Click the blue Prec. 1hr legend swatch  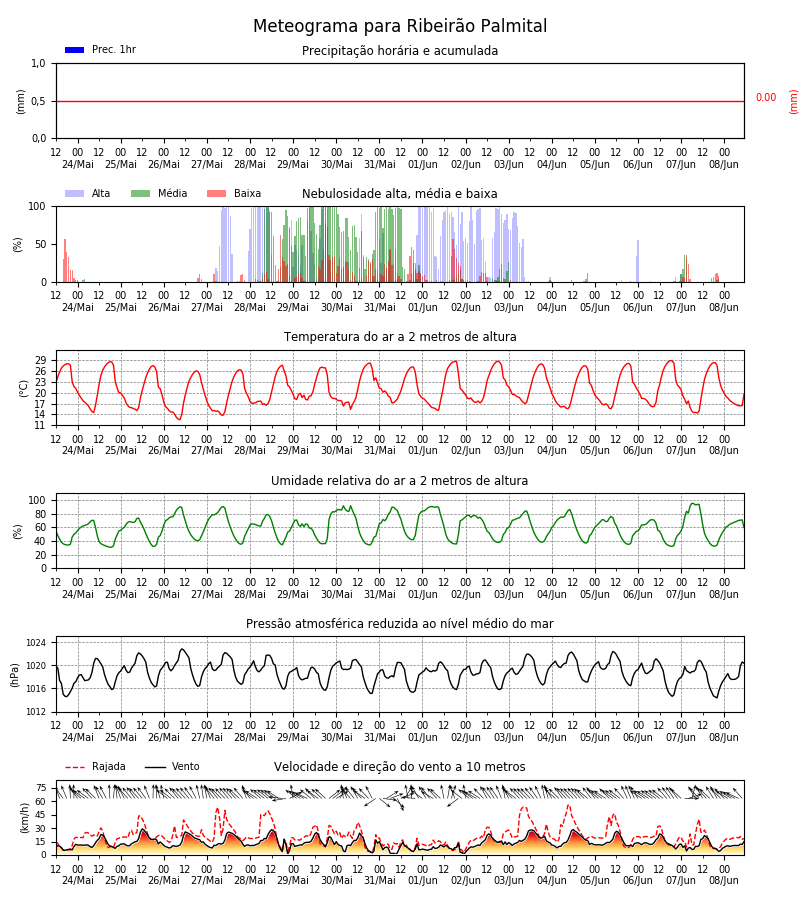click(x=75, y=50)
